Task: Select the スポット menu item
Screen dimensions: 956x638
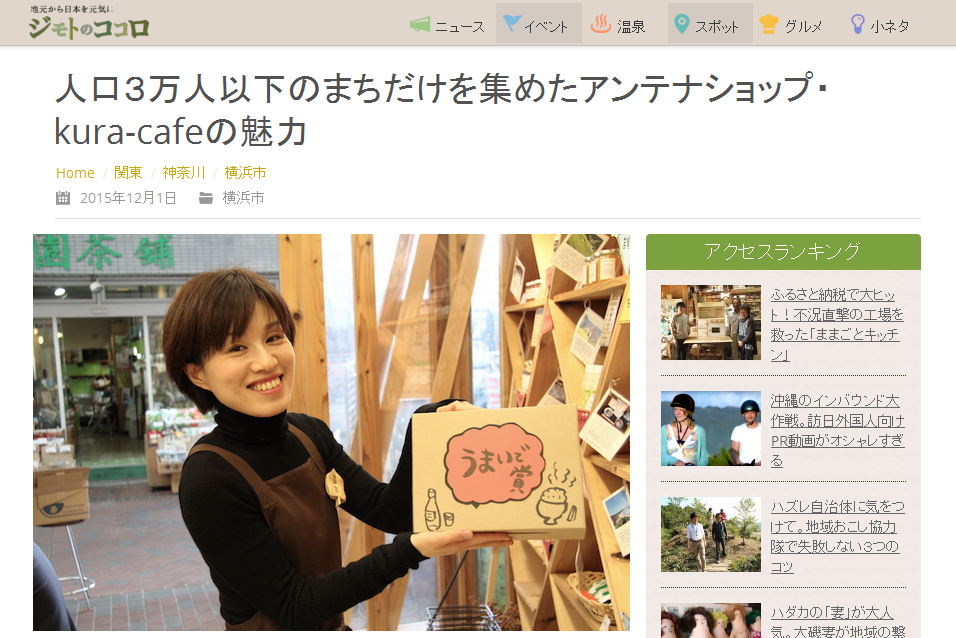Action: (710, 23)
